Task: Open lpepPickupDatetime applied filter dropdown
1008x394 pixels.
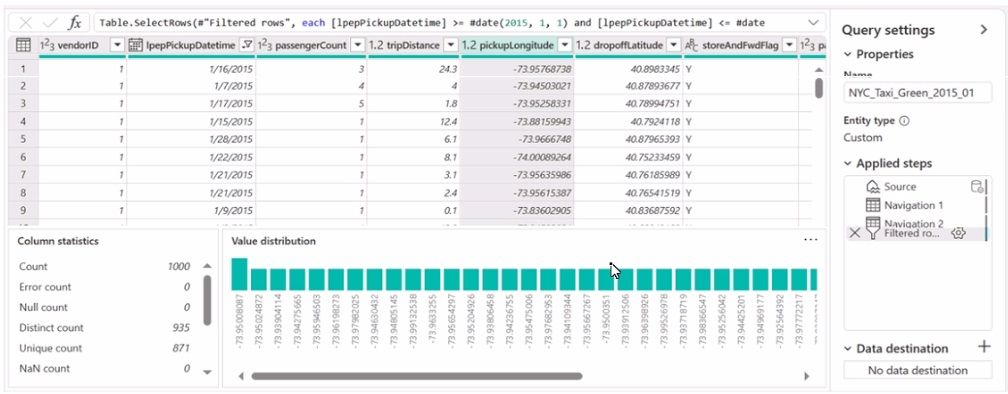Action: 246,46
